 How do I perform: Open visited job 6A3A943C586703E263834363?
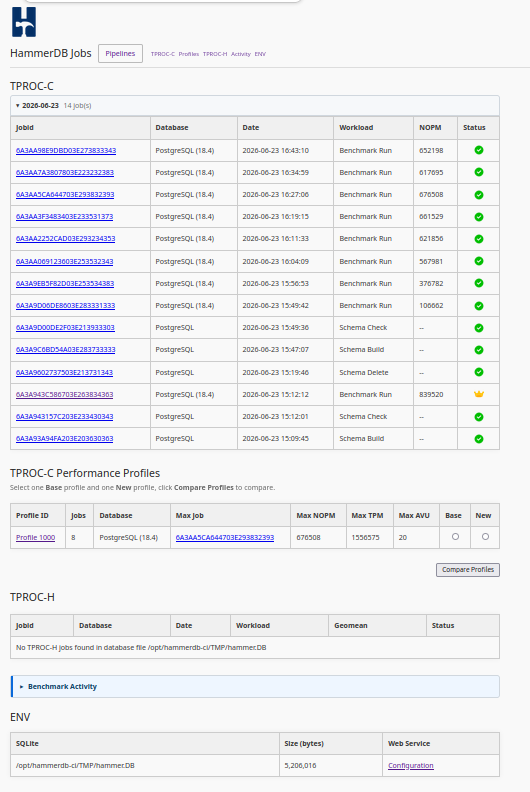point(64,394)
